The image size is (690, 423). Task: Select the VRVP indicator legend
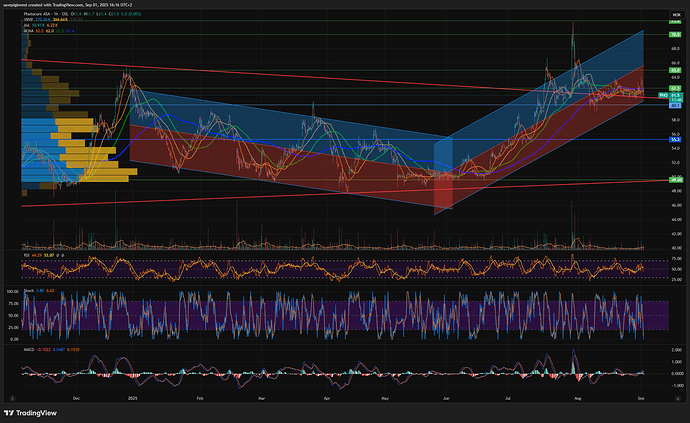click(x=28, y=20)
